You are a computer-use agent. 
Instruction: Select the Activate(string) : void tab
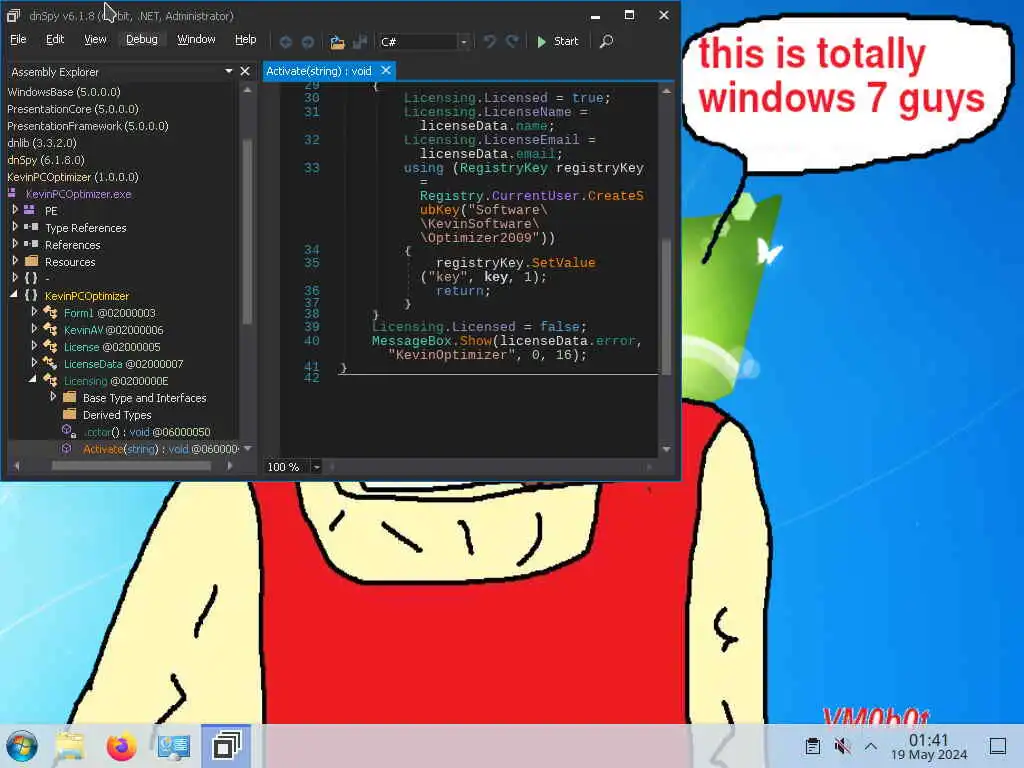[x=319, y=71]
